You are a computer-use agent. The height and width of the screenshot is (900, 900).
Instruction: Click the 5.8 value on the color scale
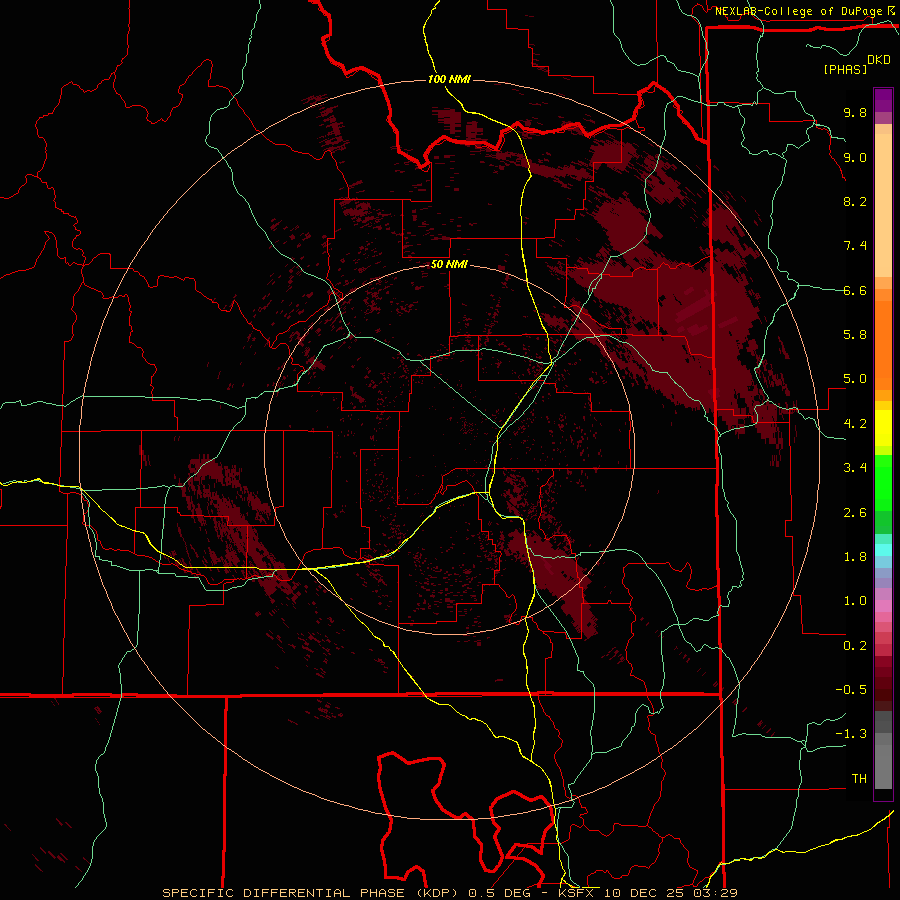855,335
